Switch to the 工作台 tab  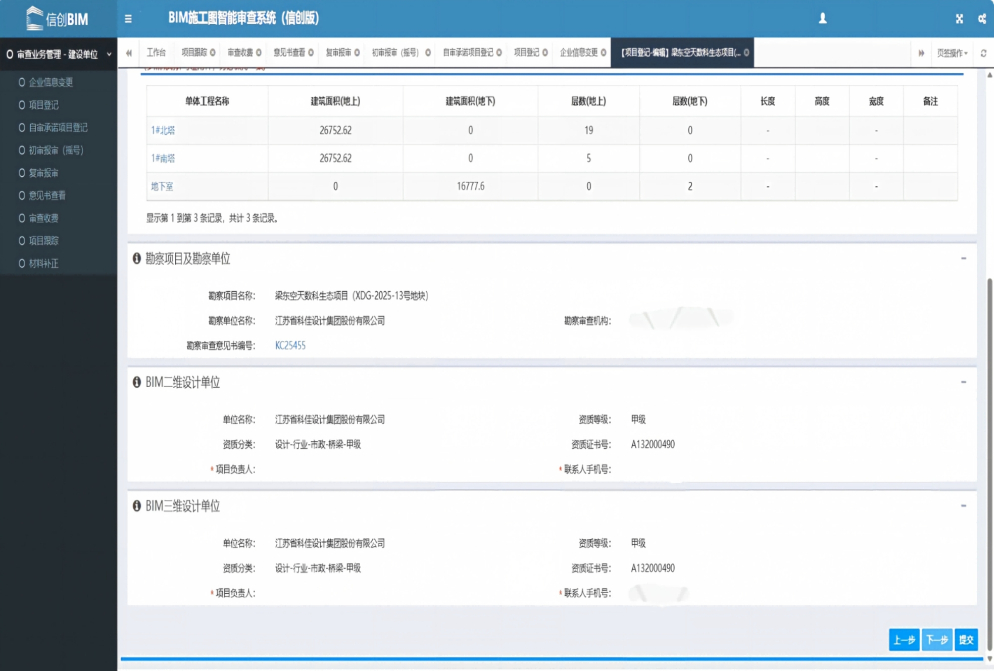click(156, 52)
